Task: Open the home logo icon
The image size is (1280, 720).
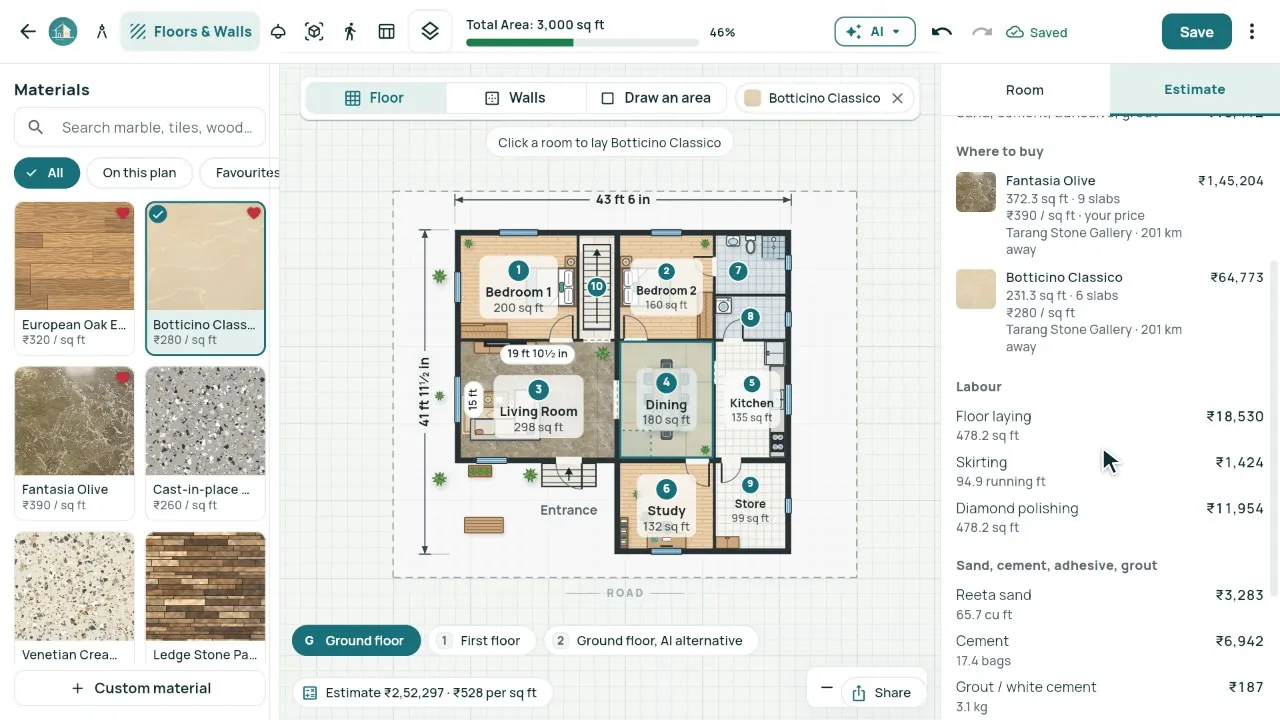Action: (63, 32)
